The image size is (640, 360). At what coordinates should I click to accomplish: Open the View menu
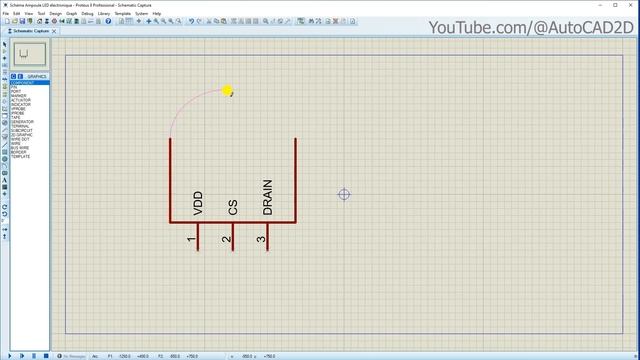[29, 13]
